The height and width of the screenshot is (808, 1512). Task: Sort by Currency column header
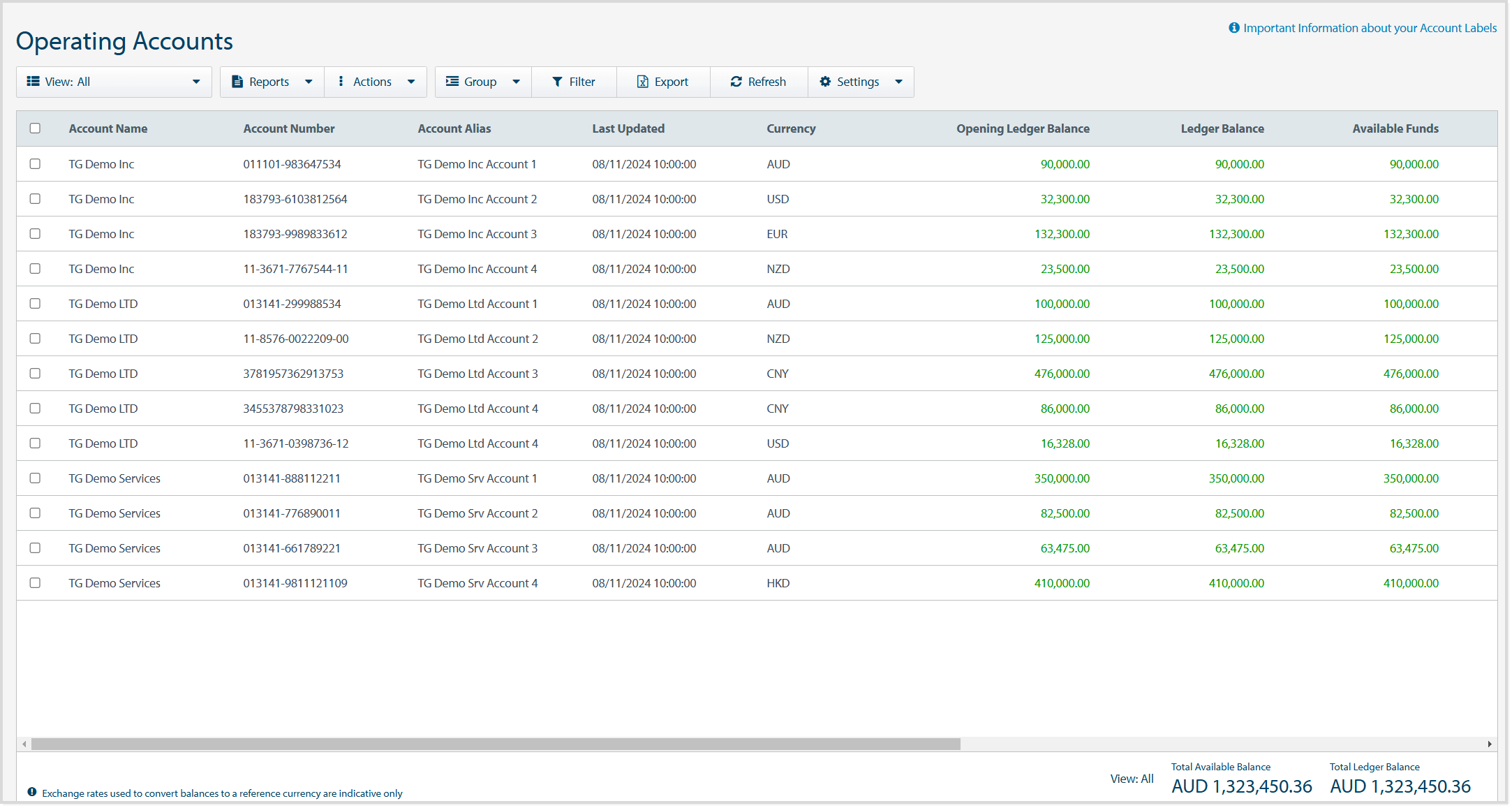click(791, 128)
